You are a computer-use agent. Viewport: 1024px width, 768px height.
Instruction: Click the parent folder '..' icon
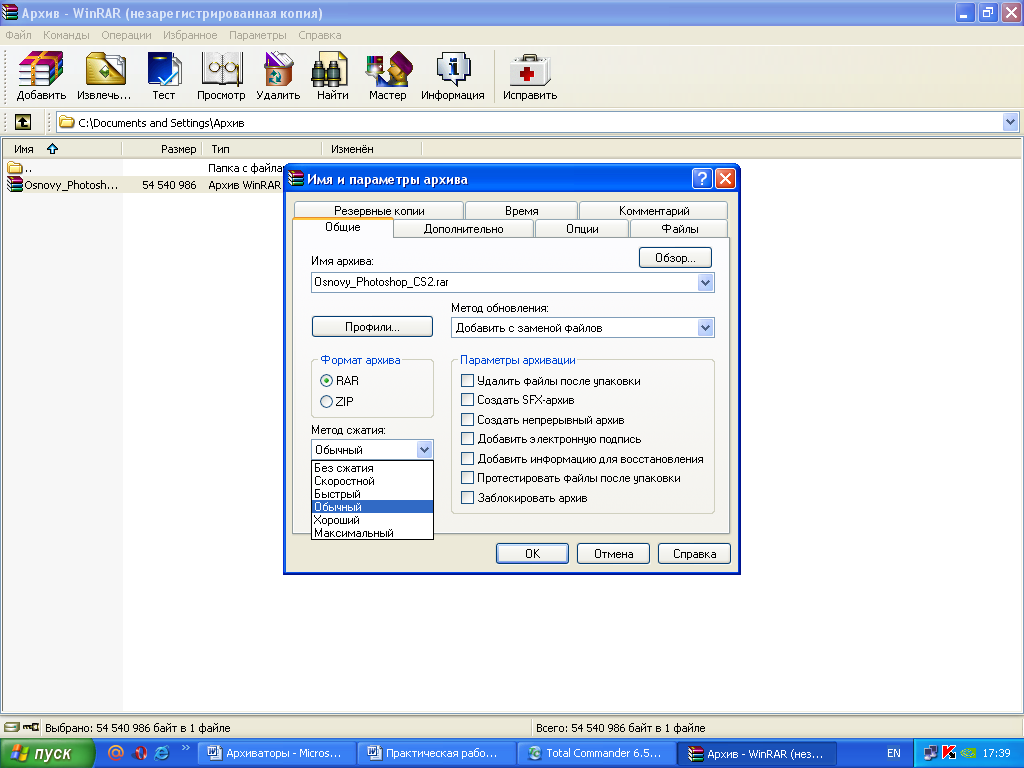(x=14, y=168)
